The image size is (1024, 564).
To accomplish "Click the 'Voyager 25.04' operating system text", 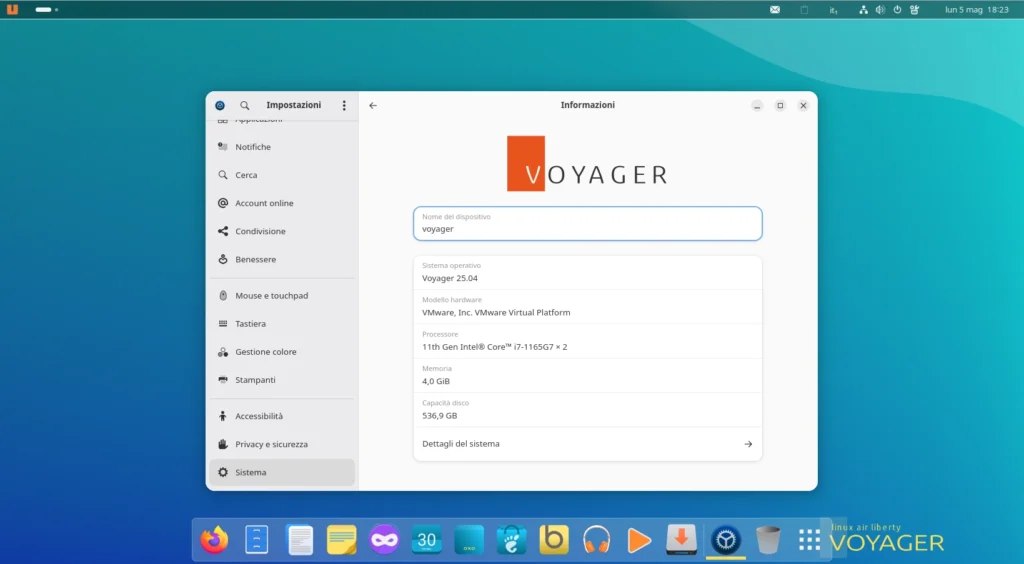I will [x=449, y=278].
